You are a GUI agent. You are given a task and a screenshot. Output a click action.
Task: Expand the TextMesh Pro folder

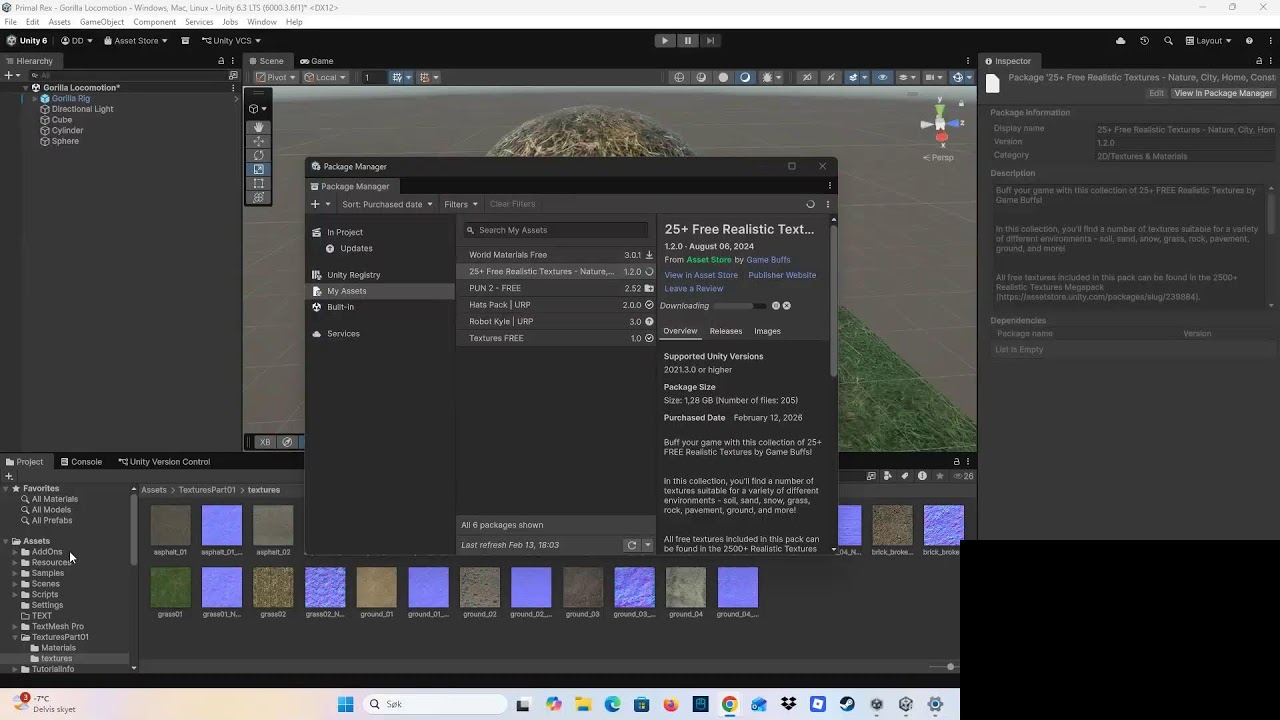[x=15, y=626]
